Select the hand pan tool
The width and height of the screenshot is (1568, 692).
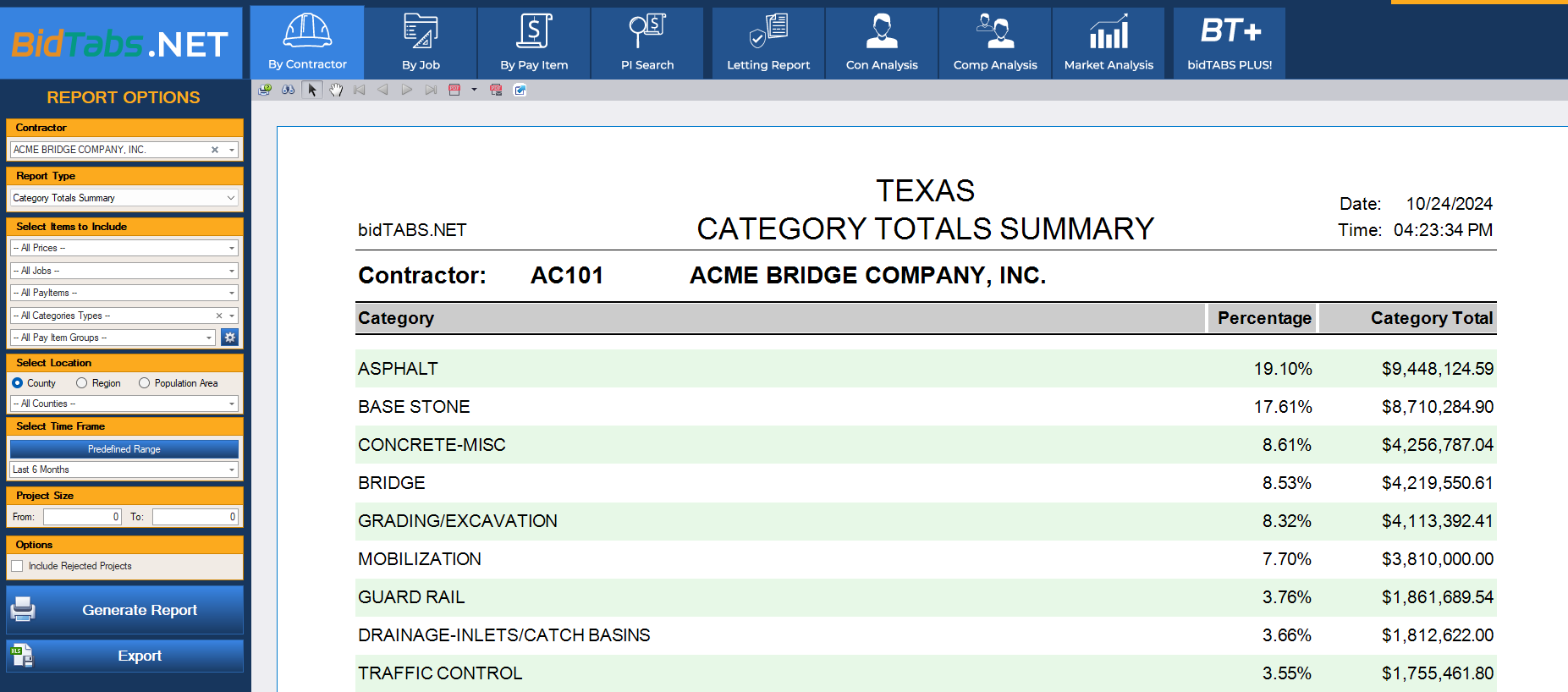click(336, 90)
